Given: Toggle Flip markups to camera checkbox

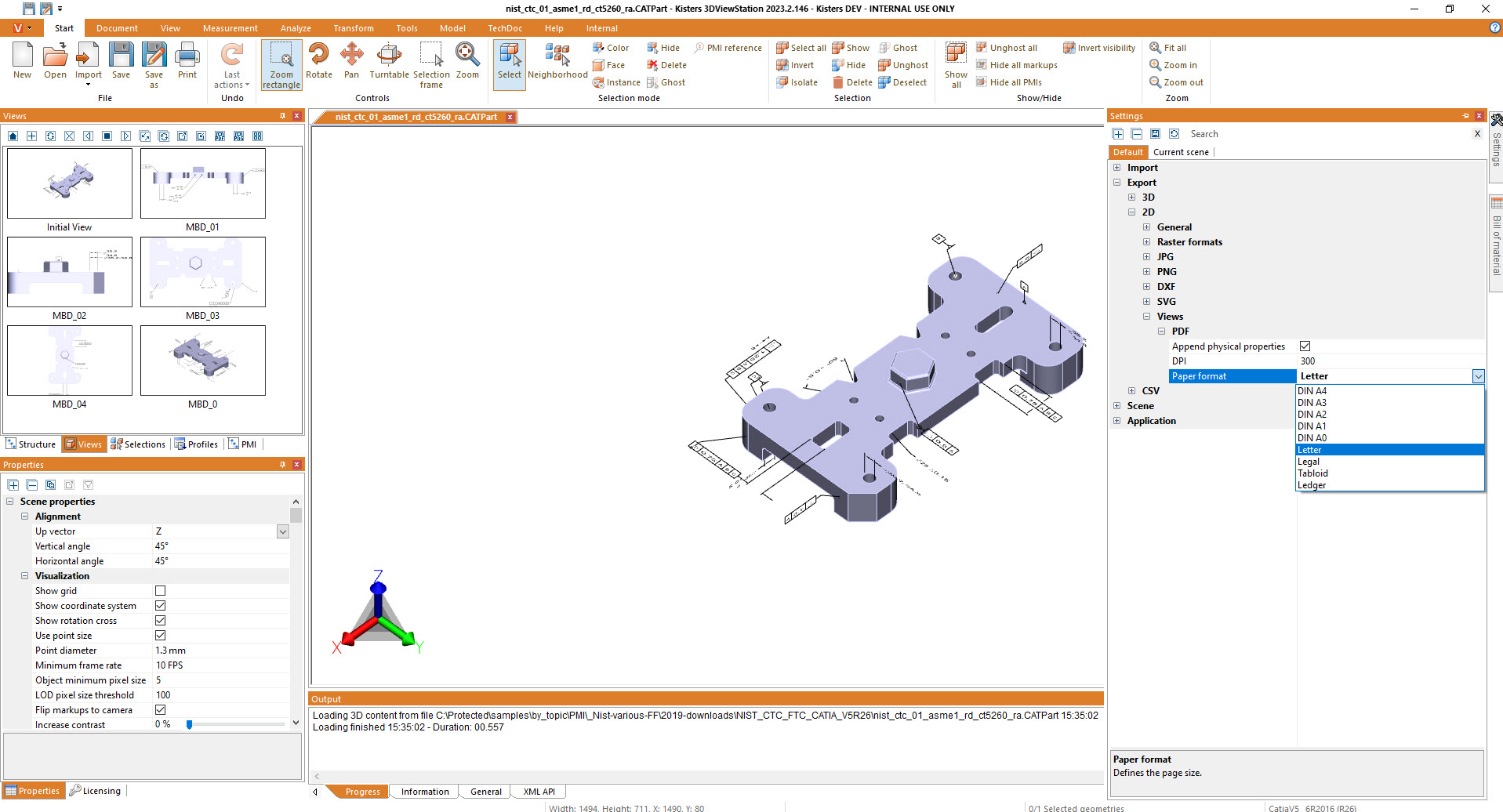Looking at the screenshot, I should click(160, 710).
